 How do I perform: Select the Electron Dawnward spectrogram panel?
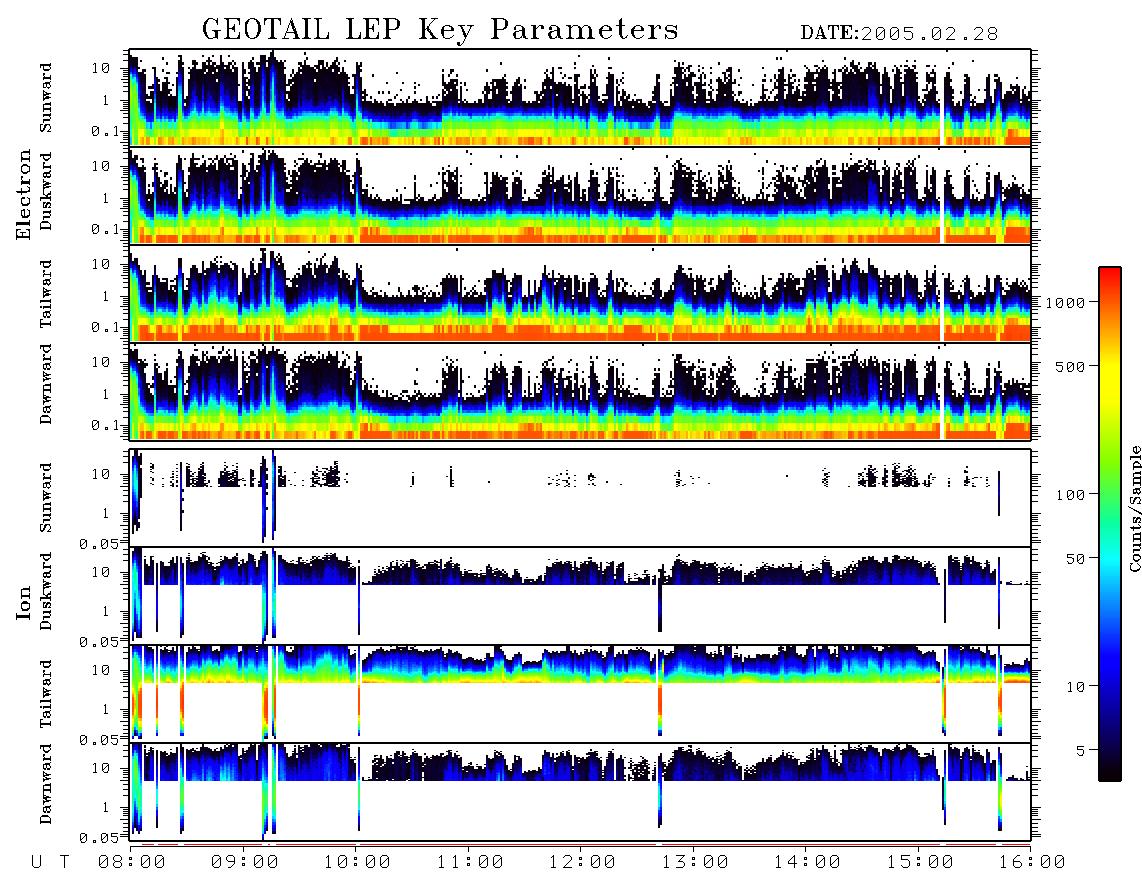point(580,391)
